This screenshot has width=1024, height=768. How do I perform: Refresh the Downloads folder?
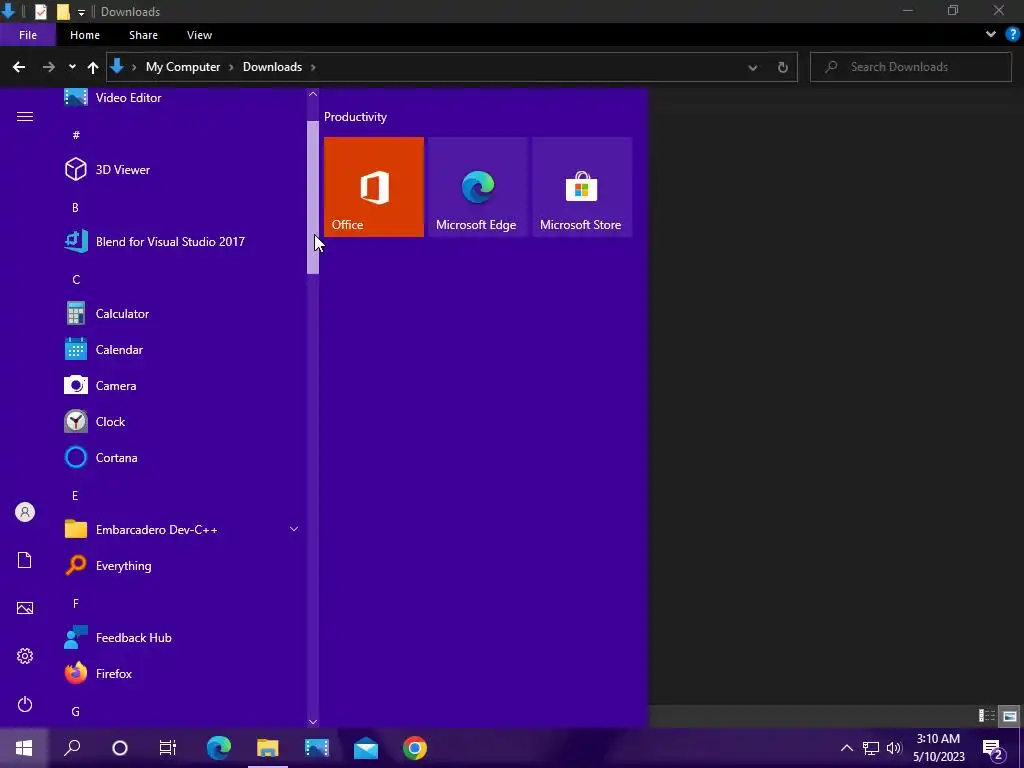pos(782,67)
